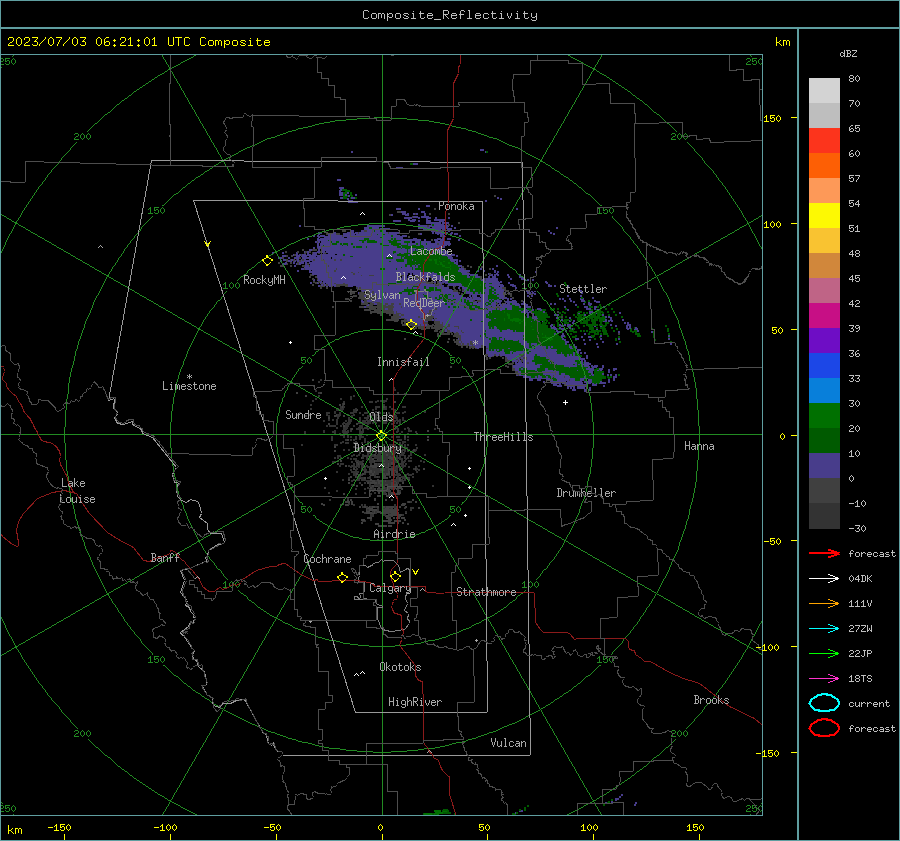
Task: Select the white 04DK arrow symbol
Action: click(824, 578)
